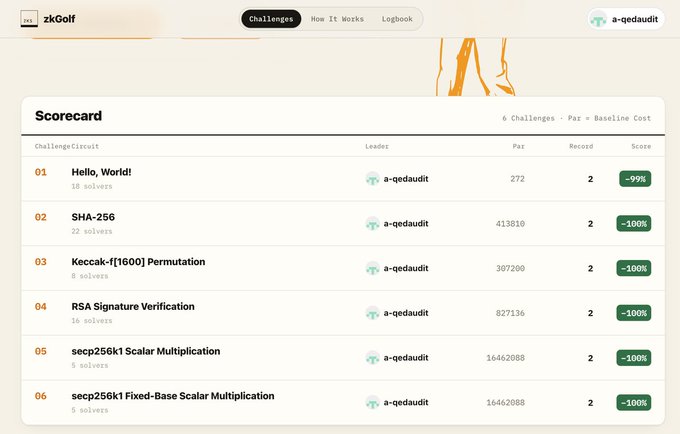
Task: Open the Keccak-f[1600] Permutation challenge
Action: [x=138, y=262]
